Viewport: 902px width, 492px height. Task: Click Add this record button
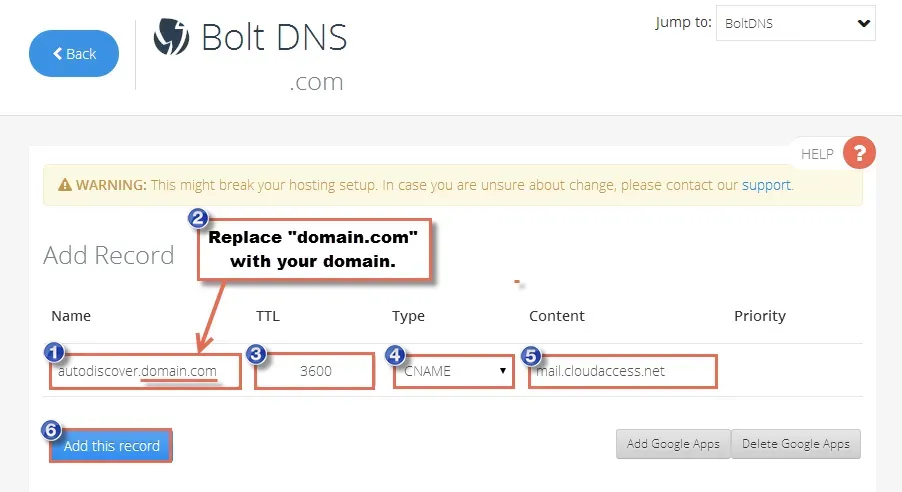(111, 445)
